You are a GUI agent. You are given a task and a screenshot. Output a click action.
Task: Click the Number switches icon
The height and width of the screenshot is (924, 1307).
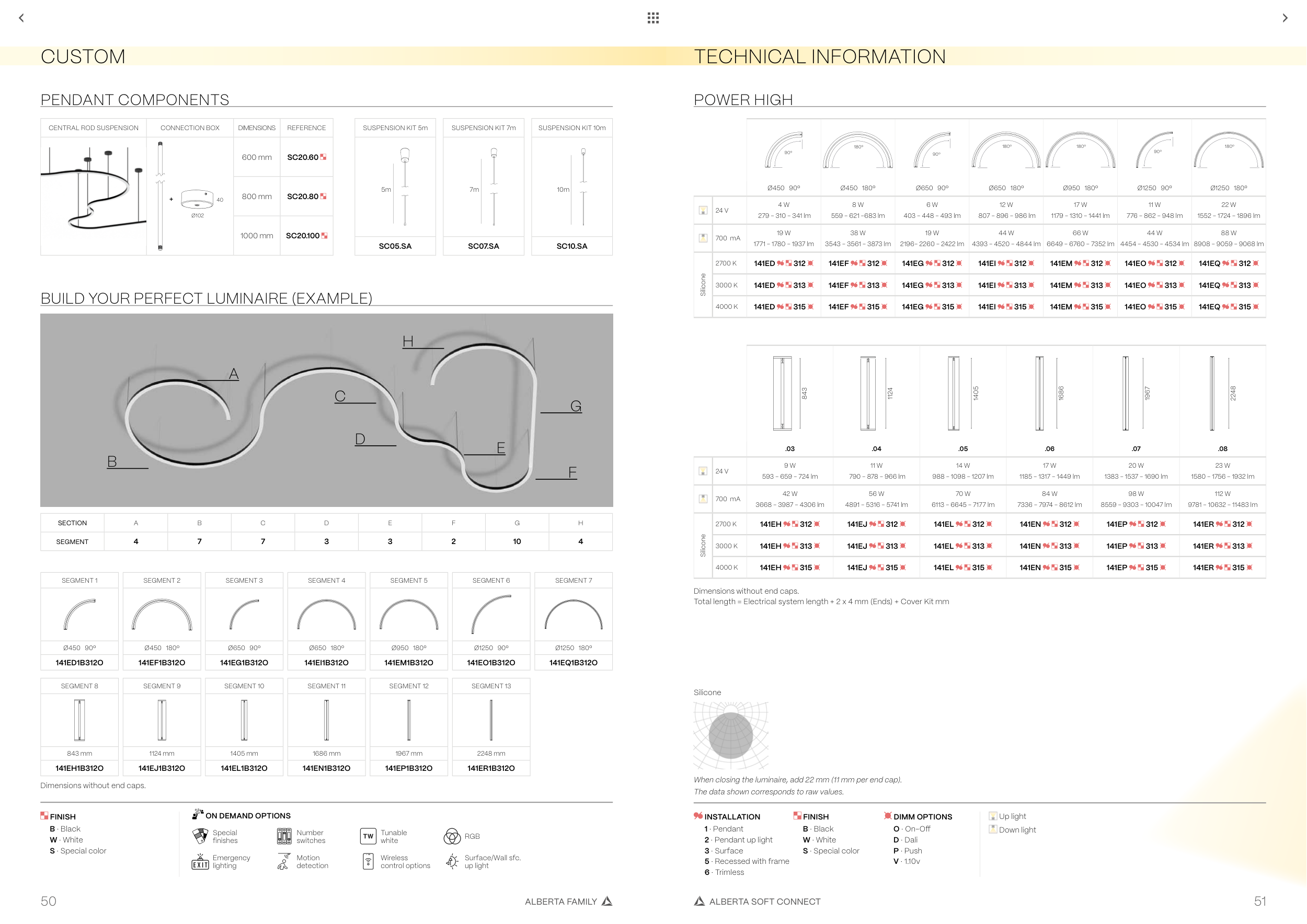coord(284,836)
